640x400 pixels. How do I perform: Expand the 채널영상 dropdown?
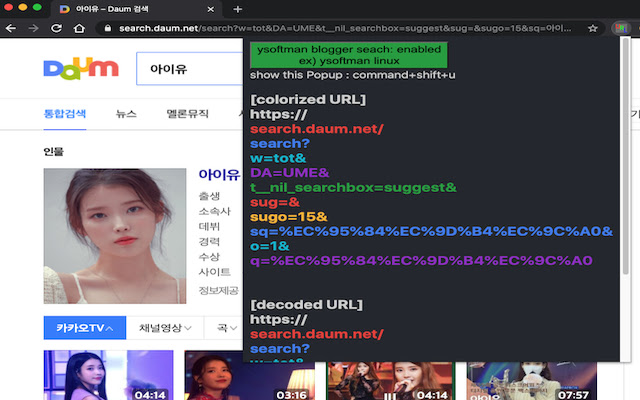(x=165, y=327)
